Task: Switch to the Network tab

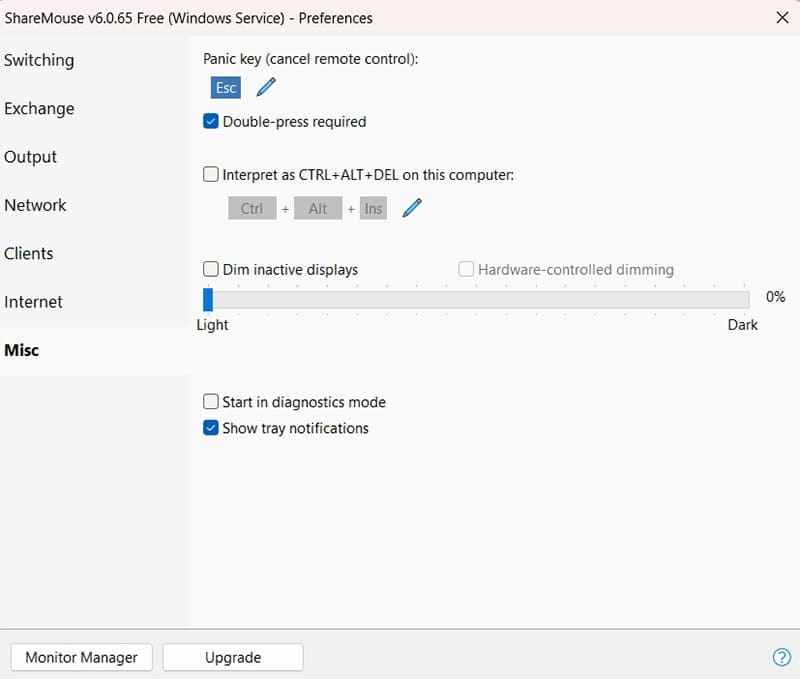Action: pos(35,205)
